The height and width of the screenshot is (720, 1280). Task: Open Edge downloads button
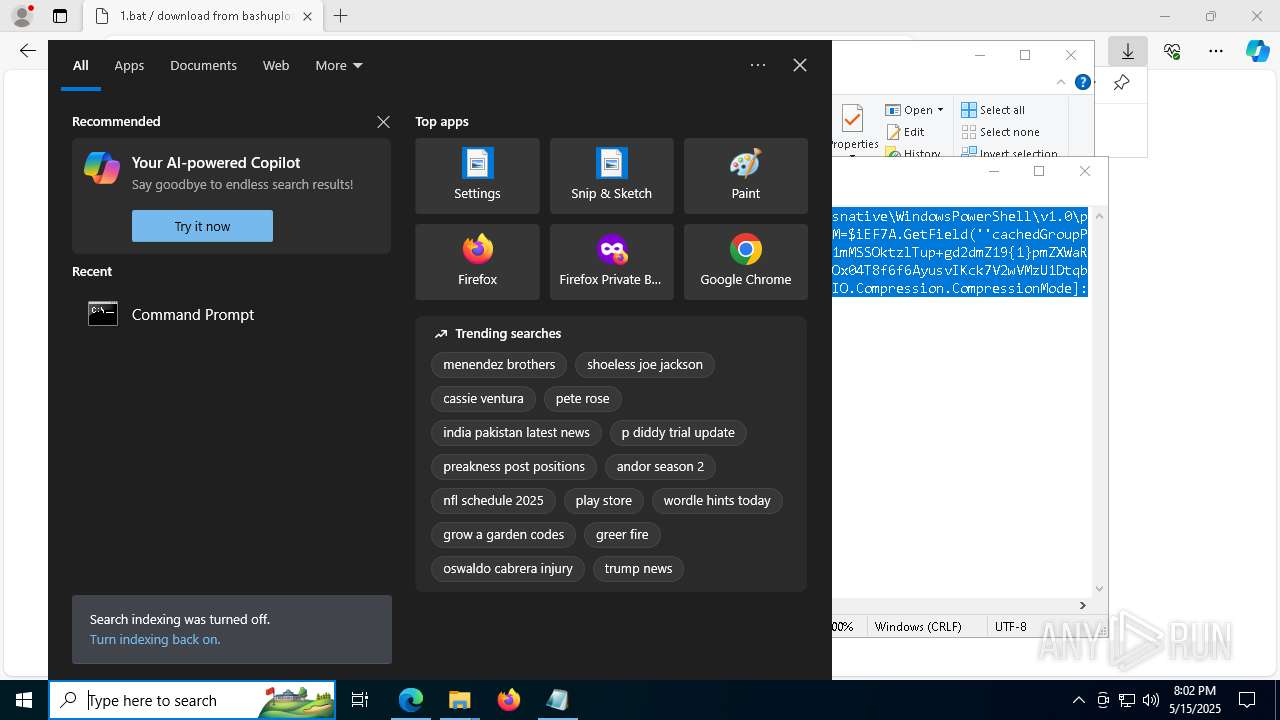(x=1128, y=51)
